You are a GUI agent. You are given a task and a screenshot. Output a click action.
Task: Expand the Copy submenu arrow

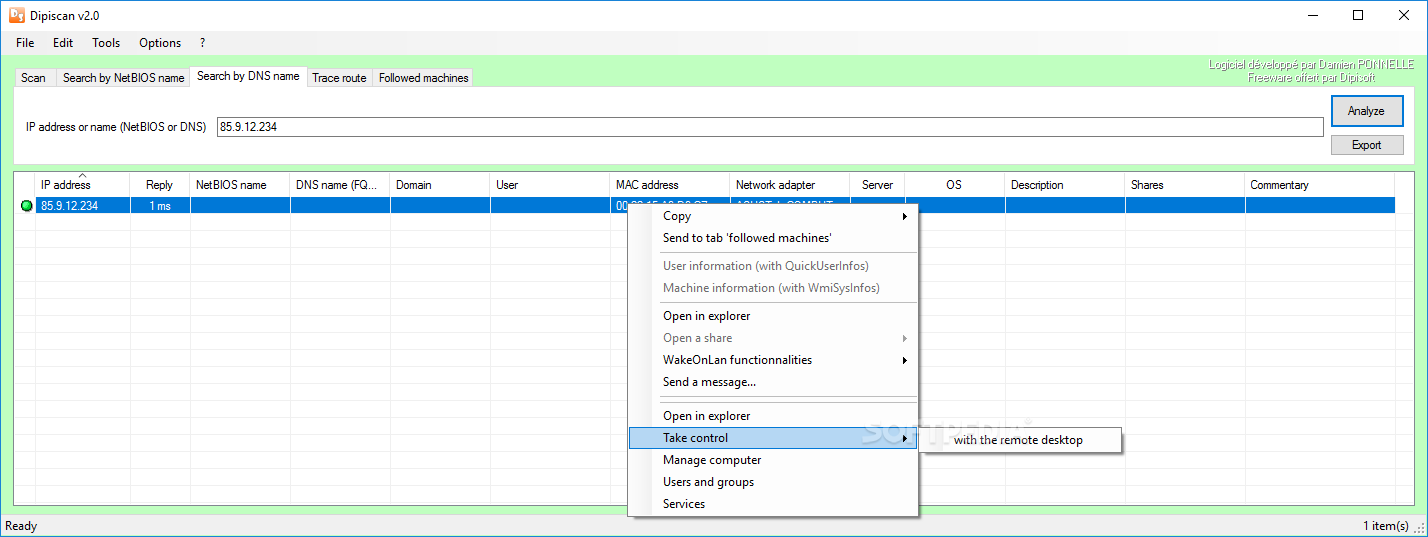pyautogui.click(x=905, y=216)
